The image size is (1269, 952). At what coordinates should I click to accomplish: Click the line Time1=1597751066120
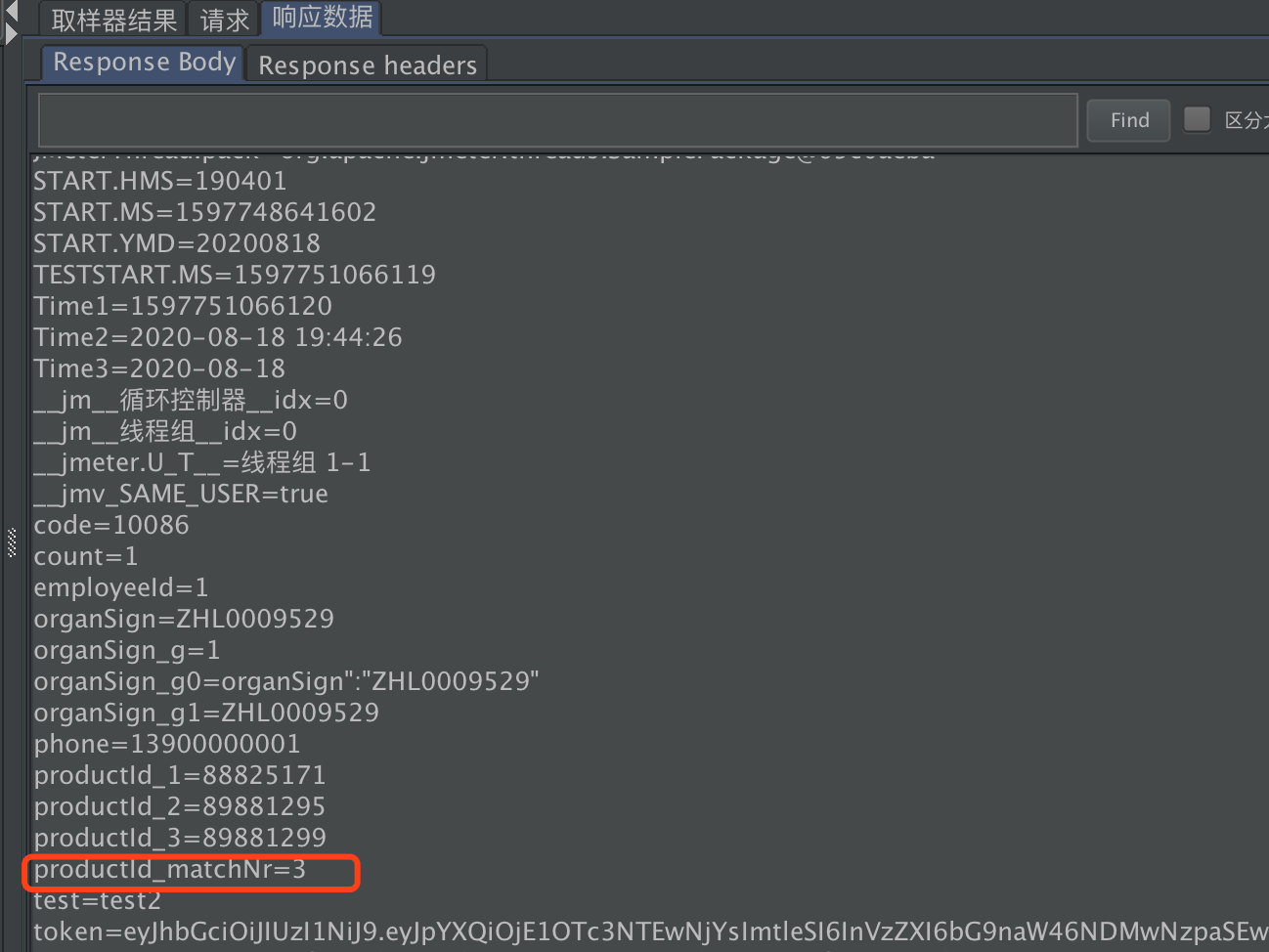(183, 306)
